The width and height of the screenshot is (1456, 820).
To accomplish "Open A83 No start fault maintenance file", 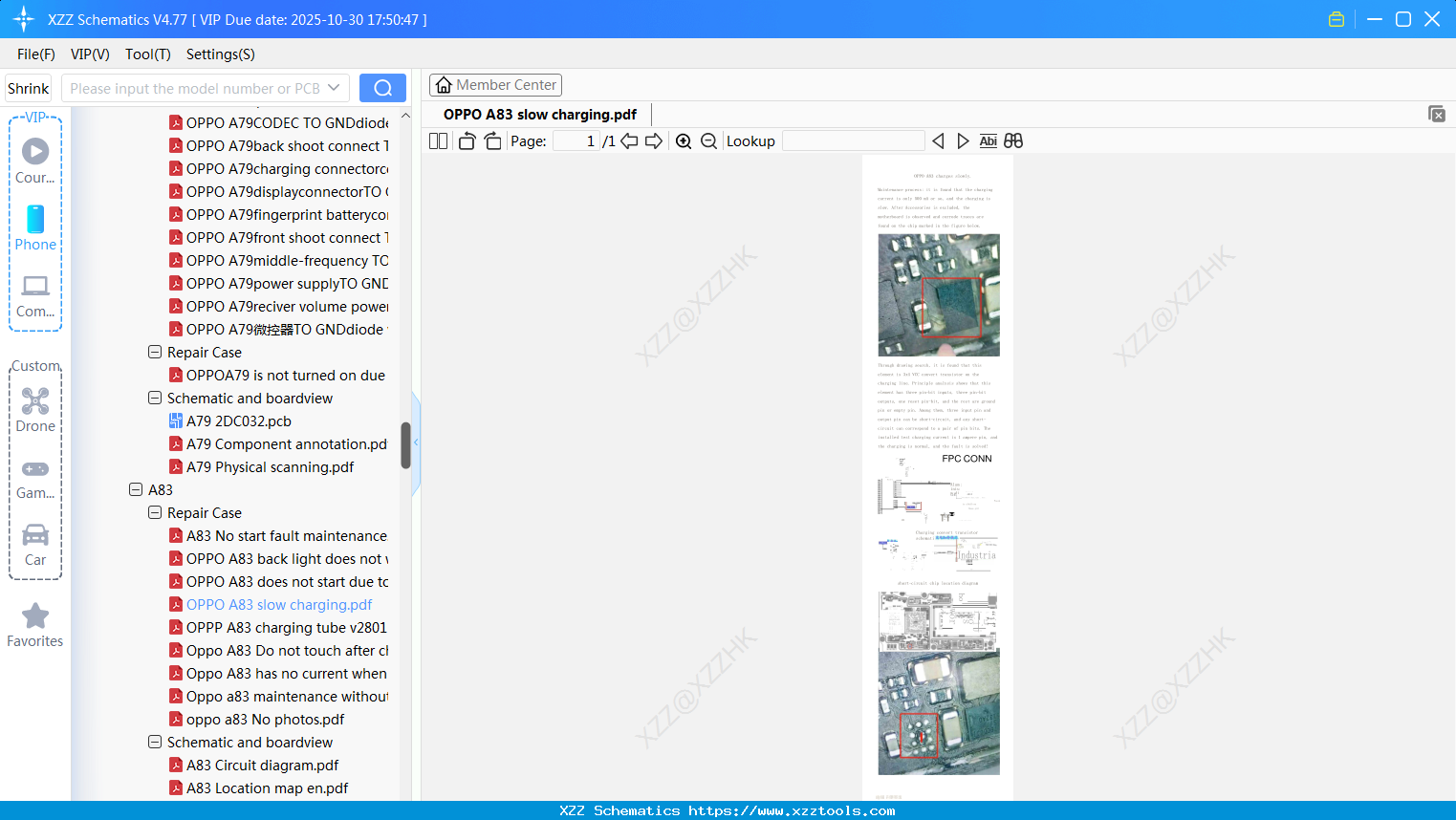I will 278,536.
